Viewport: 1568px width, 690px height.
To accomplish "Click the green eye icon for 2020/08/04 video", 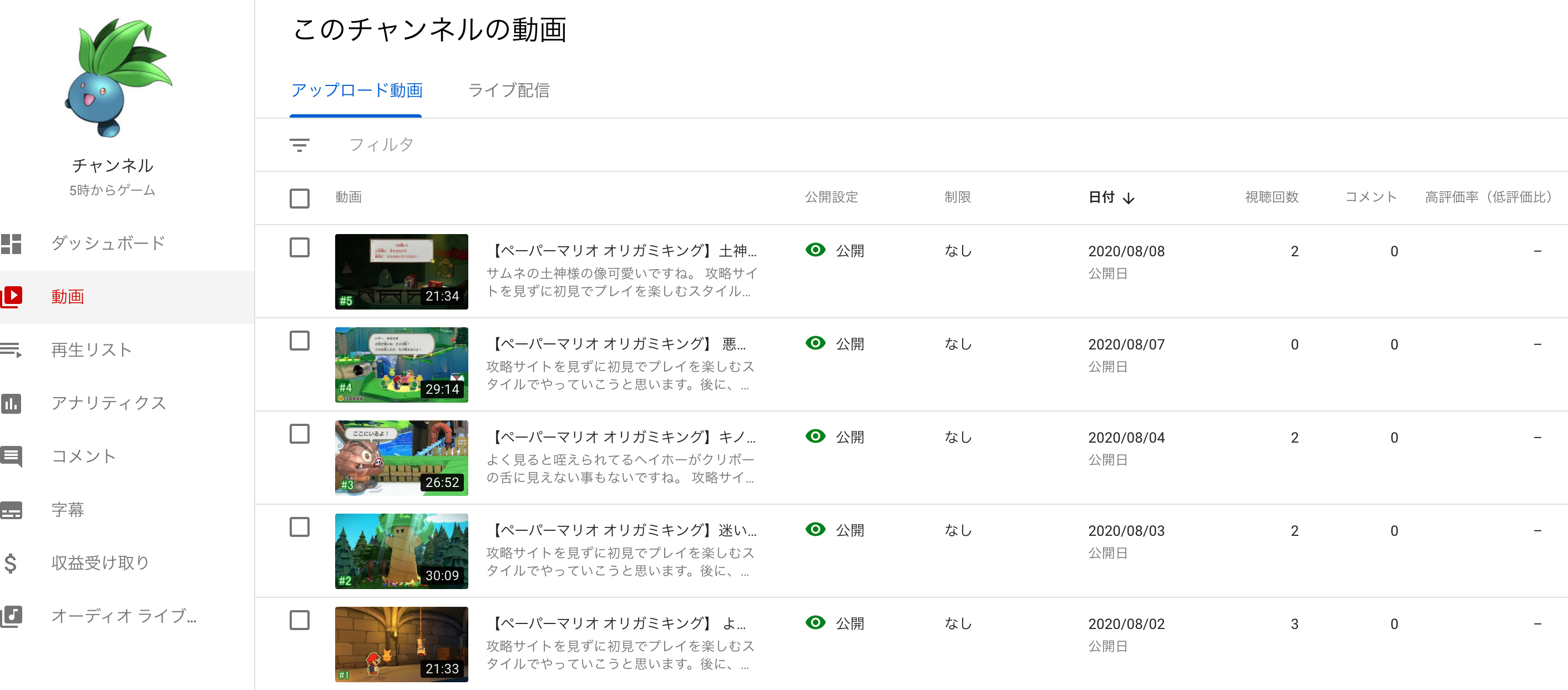I will [x=815, y=435].
